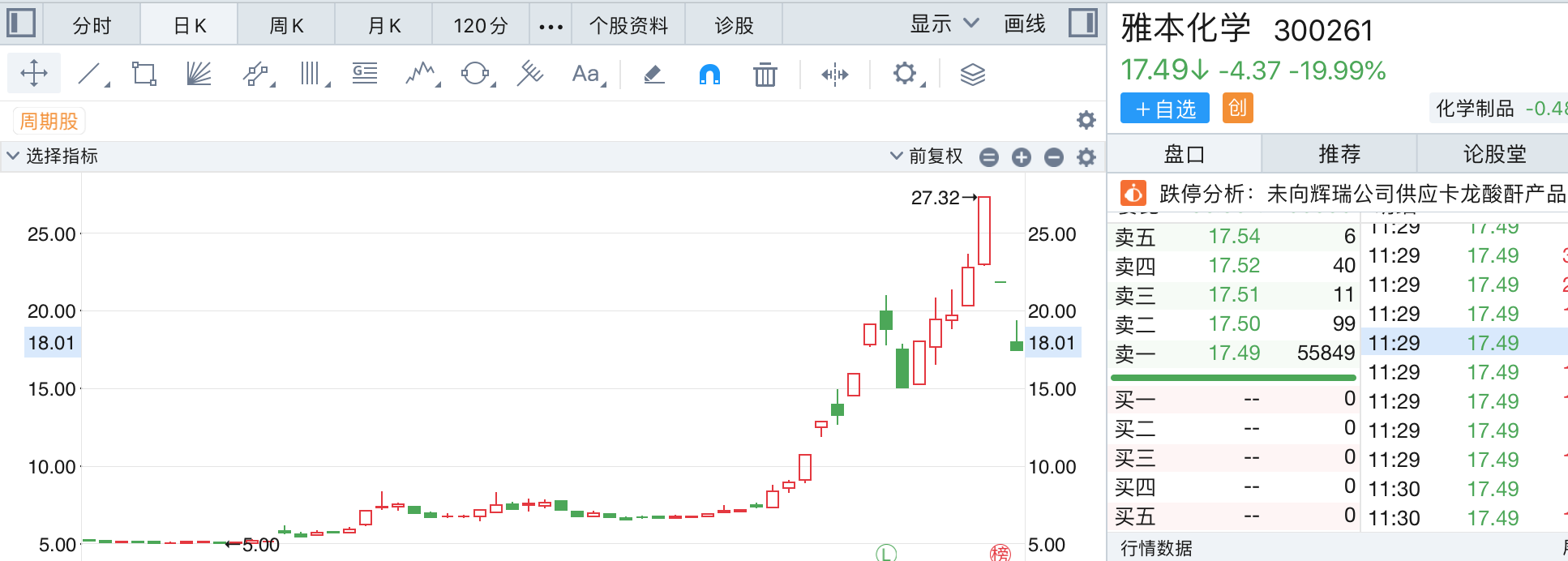
Task: Pick the wave pattern drawing tool
Action: tap(421, 75)
